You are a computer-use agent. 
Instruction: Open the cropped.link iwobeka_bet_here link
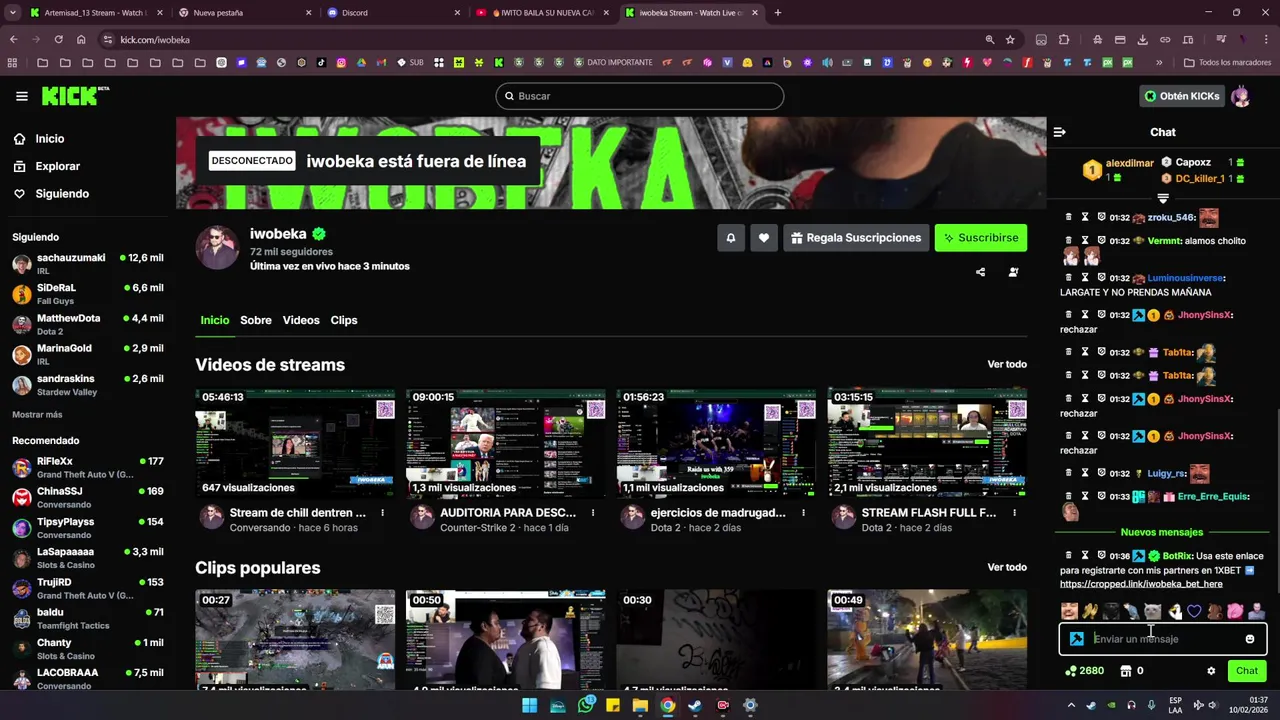point(1141,584)
